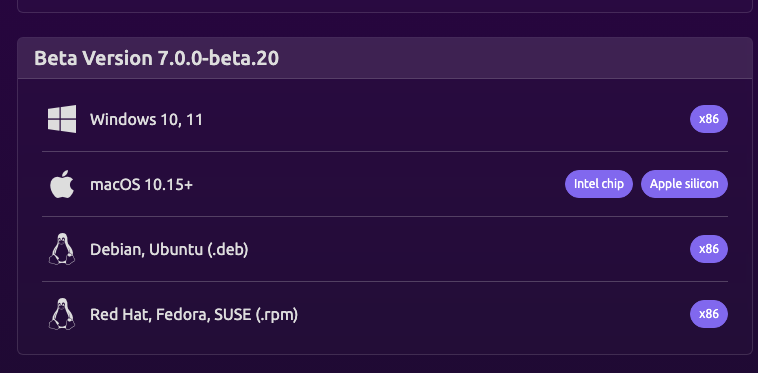Download the .rpm x86 package
The height and width of the screenshot is (373, 758).
coord(709,314)
